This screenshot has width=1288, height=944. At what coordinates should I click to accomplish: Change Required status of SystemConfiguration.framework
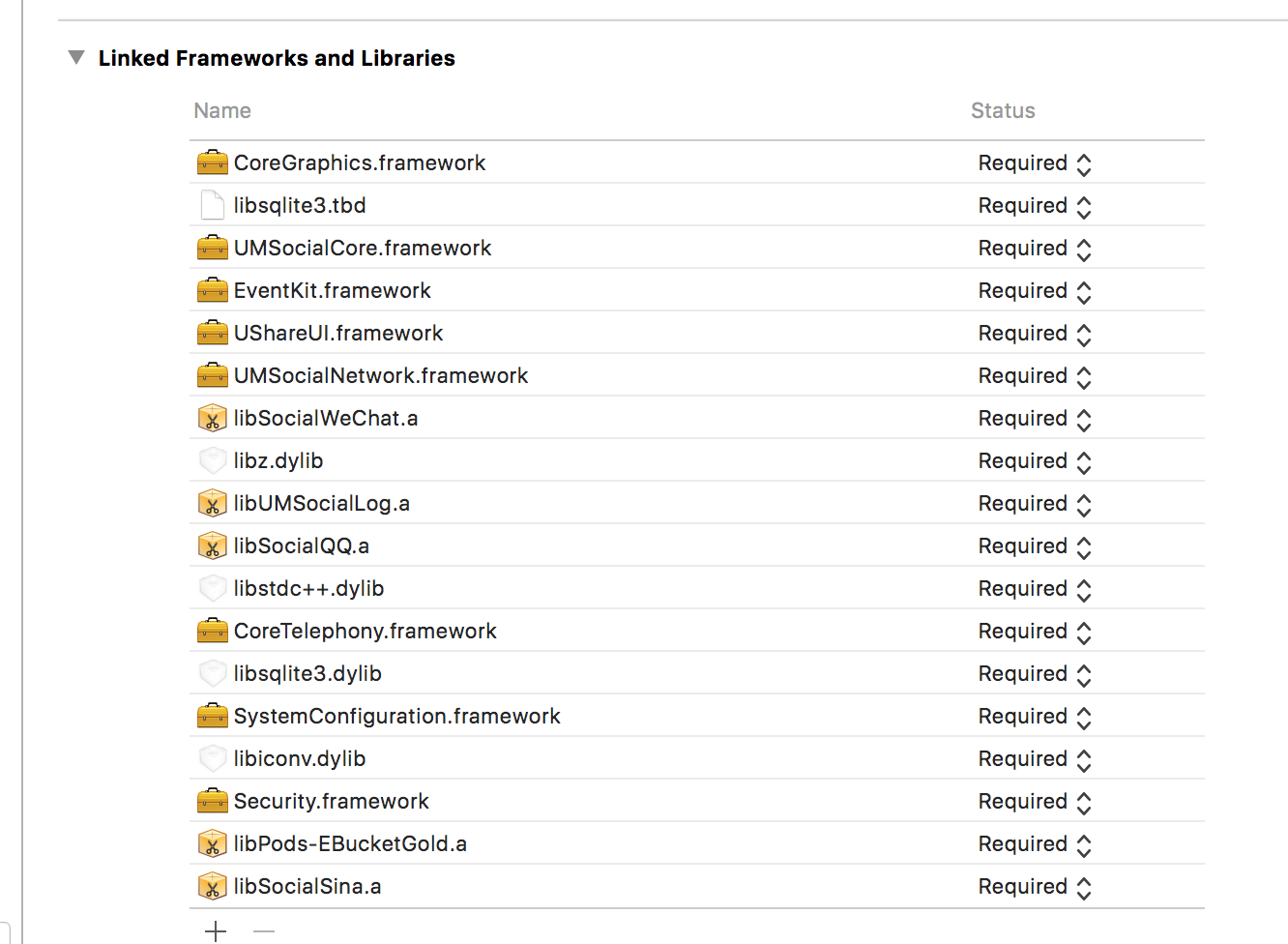tap(1035, 717)
